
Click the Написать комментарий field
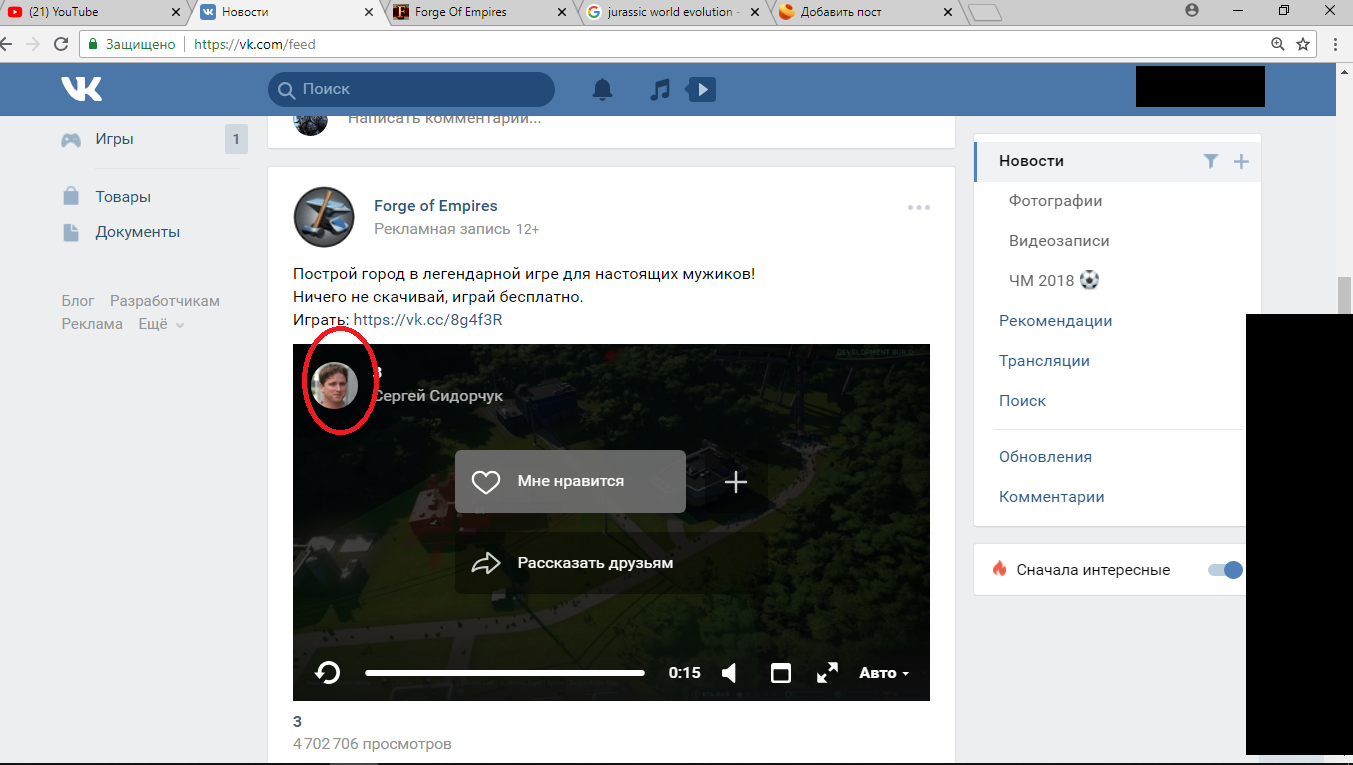tap(445, 119)
